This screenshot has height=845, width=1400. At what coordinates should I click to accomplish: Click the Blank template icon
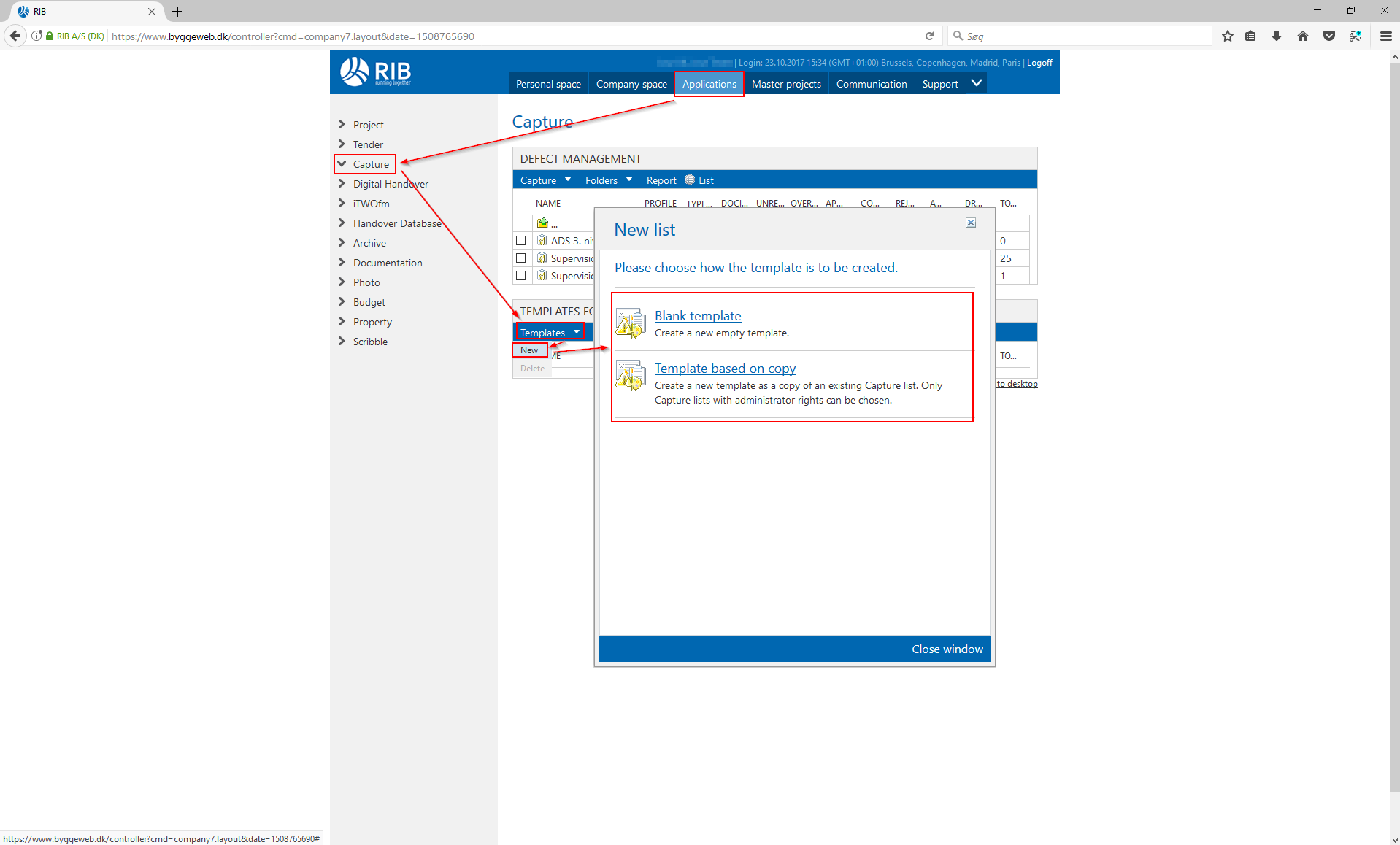630,323
